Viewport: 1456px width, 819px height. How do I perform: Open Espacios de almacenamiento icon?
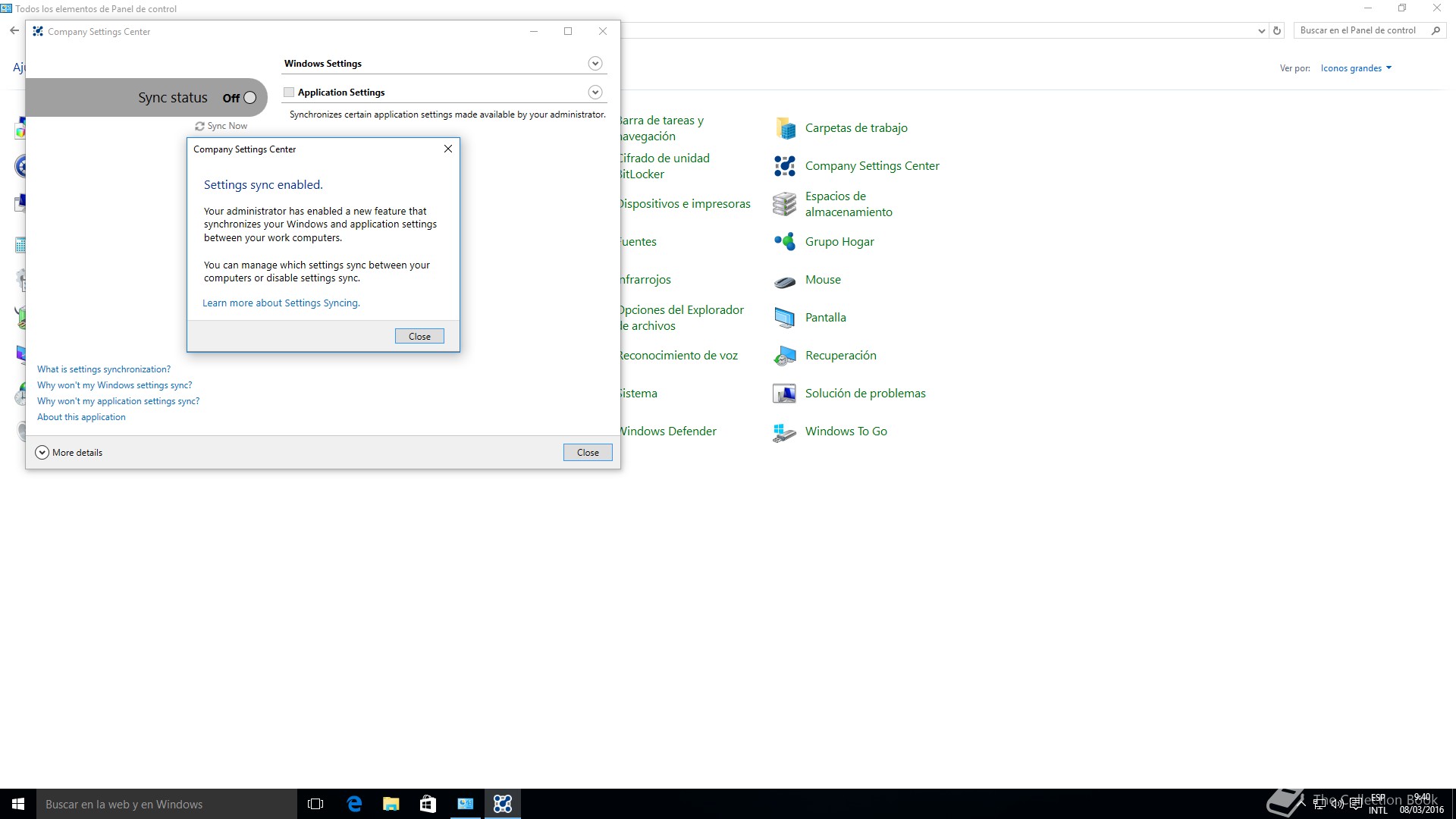point(785,204)
